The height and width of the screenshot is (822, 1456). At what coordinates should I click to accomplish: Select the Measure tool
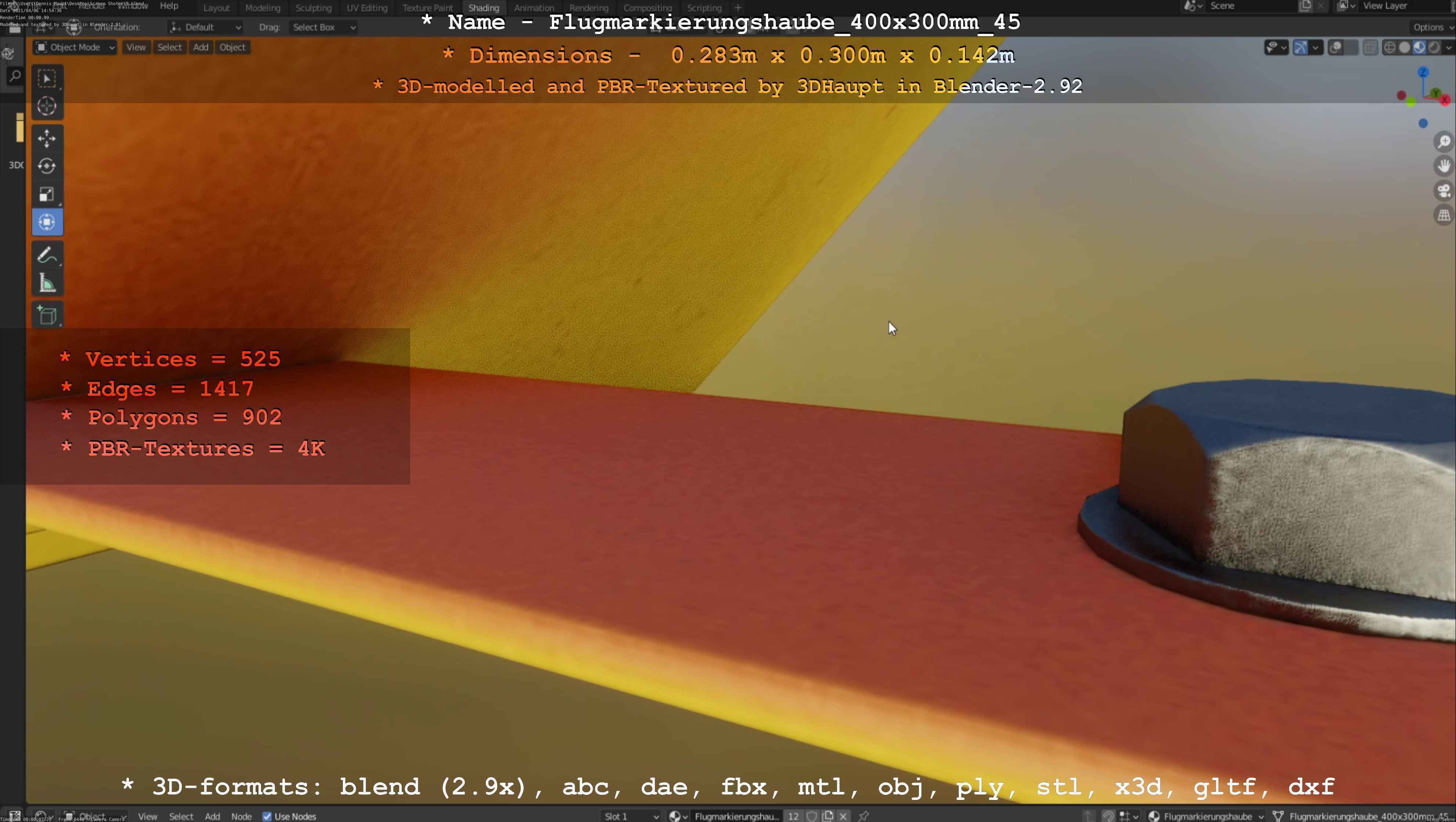(47, 283)
